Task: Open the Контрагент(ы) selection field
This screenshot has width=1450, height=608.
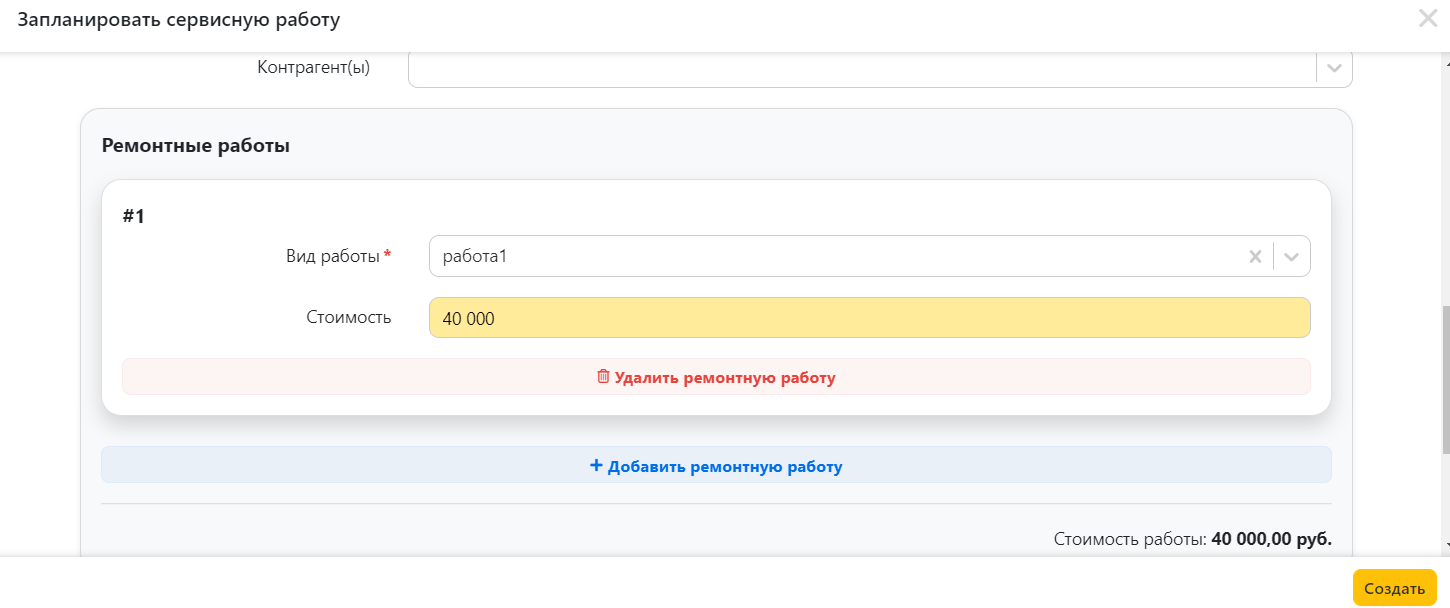Action: point(880,68)
